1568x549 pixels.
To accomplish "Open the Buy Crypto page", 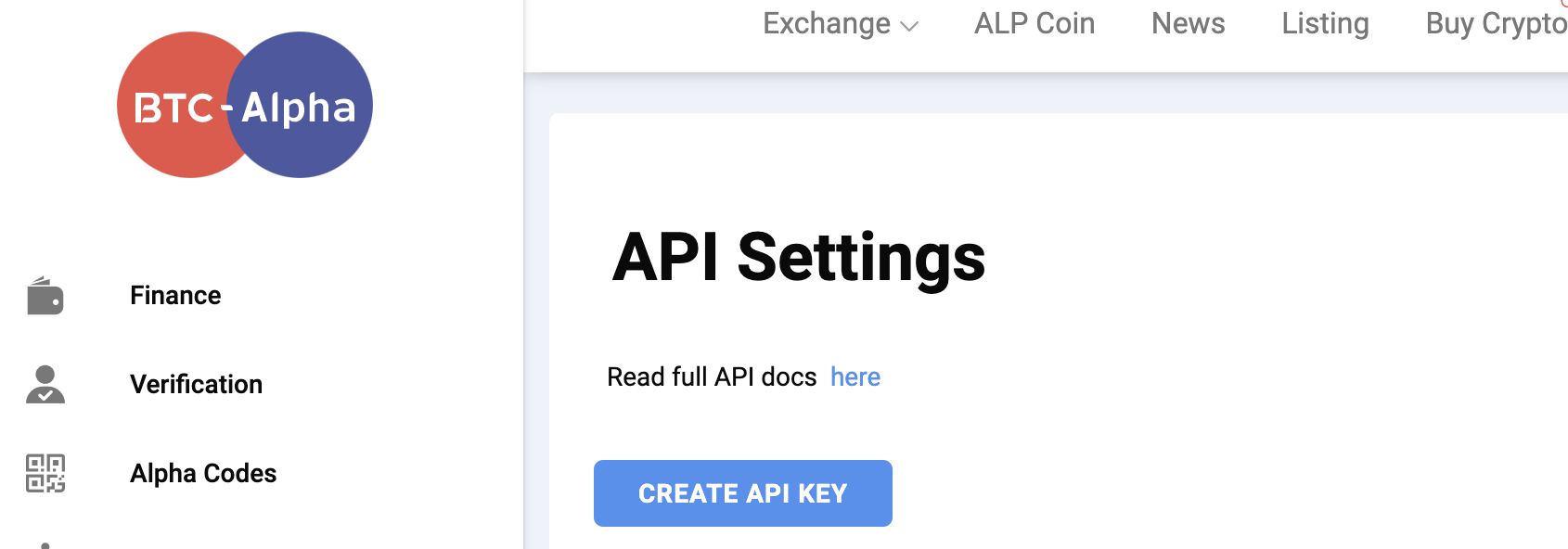I will (1497, 23).
